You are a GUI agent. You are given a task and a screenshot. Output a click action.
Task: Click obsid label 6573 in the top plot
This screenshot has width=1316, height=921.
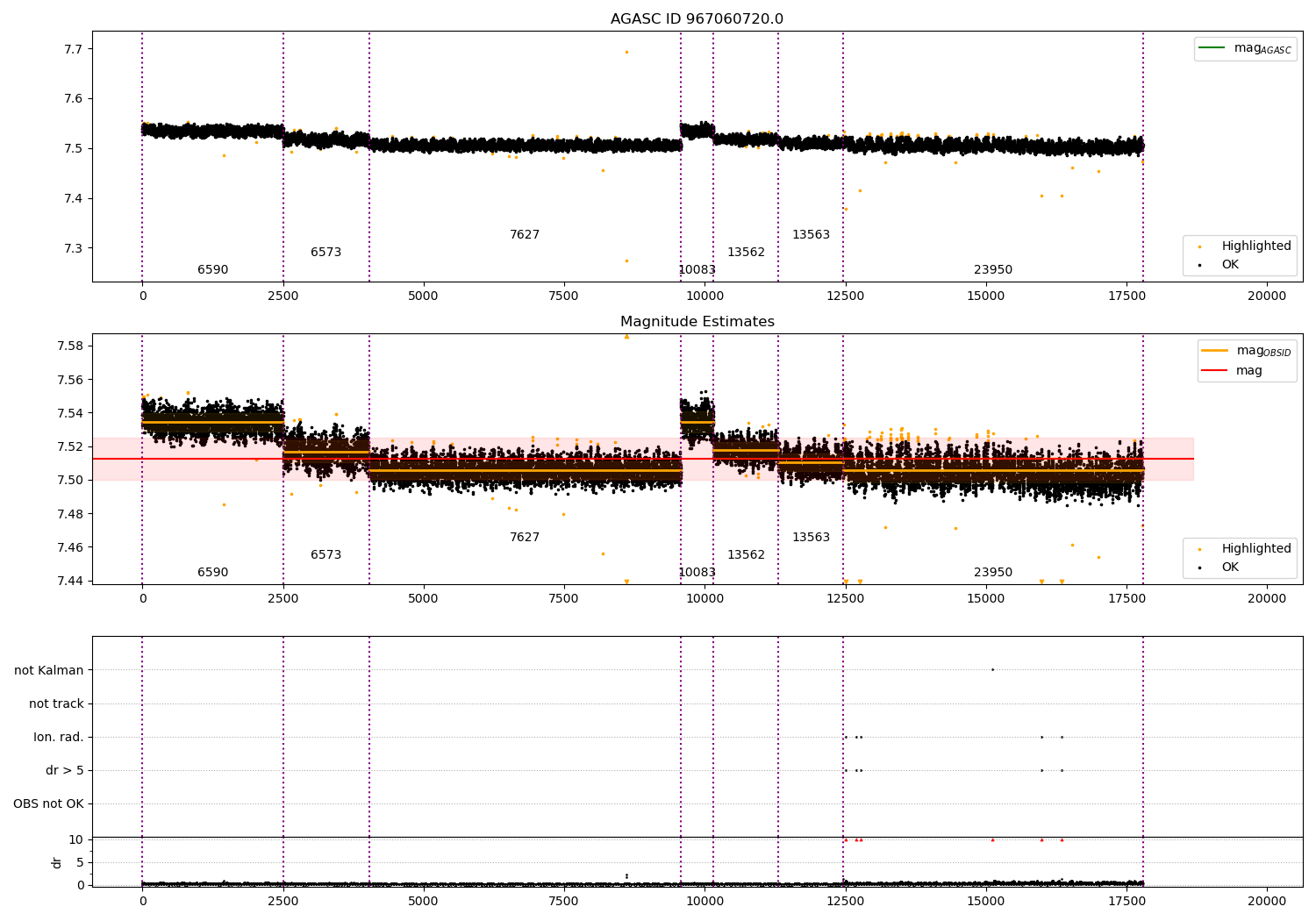pos(325,253)
